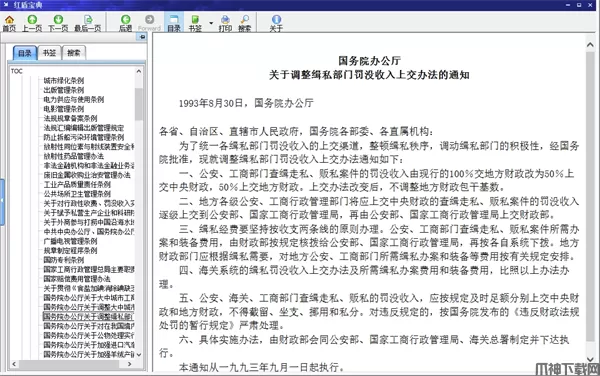Click the document title 国务院办公厅
Image resolution: width=600 pixels, height=376 pixels.
click(x=369, y=61)
